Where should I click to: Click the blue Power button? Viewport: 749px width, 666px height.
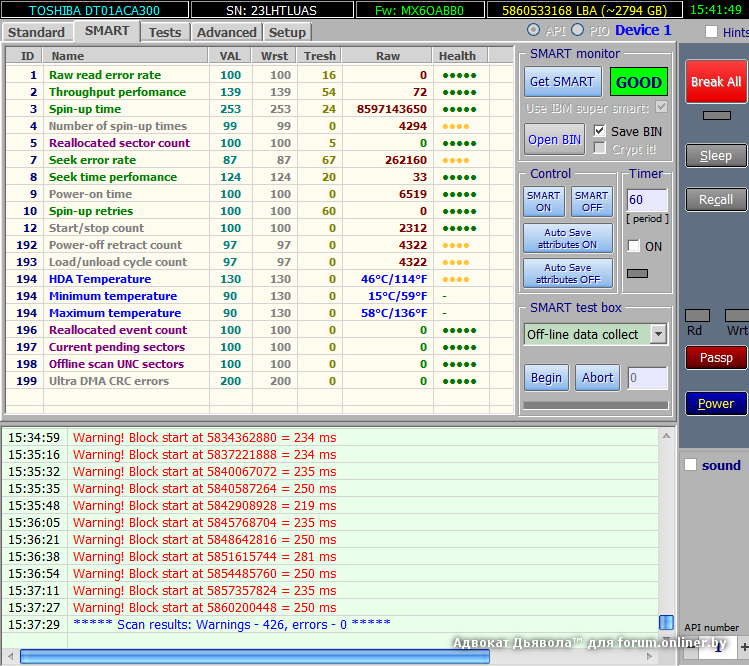tap(715, 403)
